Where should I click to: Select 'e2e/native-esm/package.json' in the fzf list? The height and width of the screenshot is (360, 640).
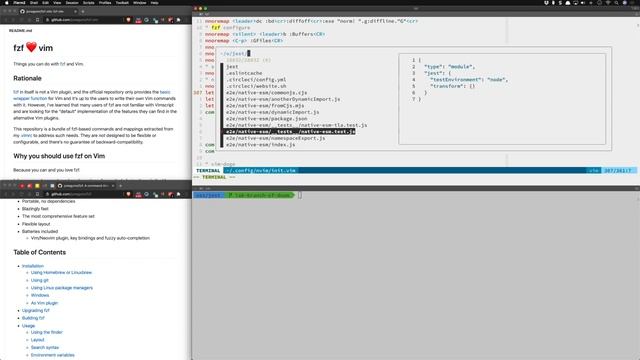267,119
